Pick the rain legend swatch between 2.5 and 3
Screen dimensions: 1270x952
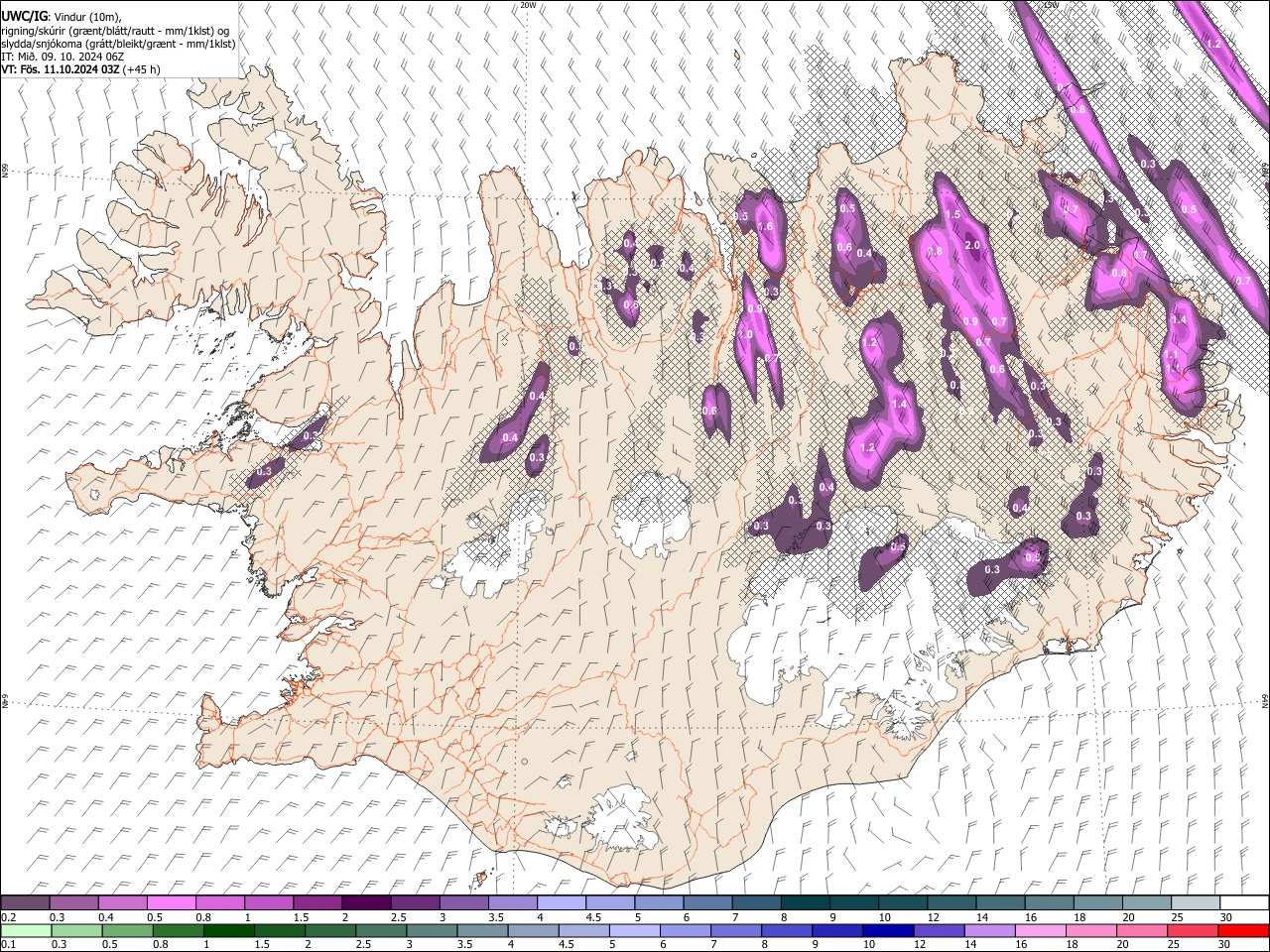pyautogui.click(x=382, y=931)
